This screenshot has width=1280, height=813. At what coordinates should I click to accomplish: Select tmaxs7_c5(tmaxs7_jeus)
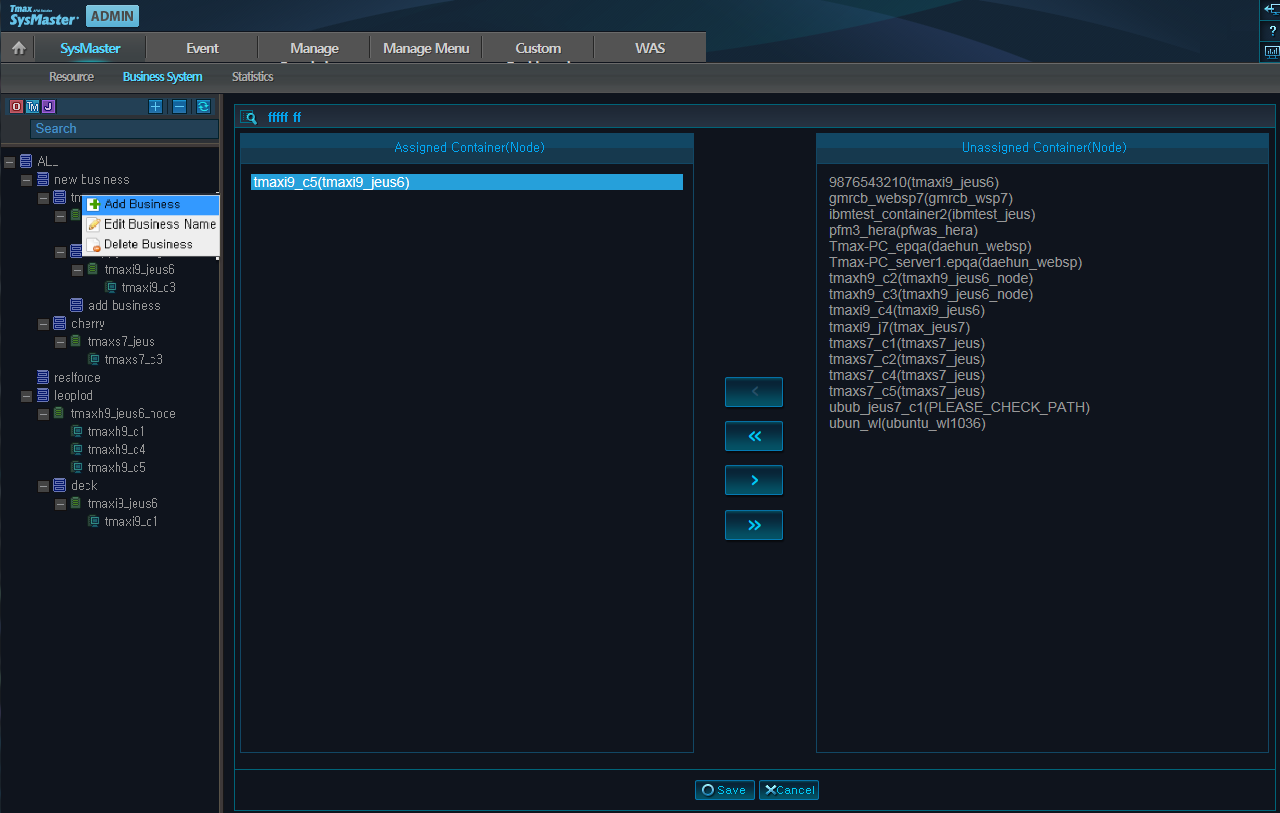907,390
